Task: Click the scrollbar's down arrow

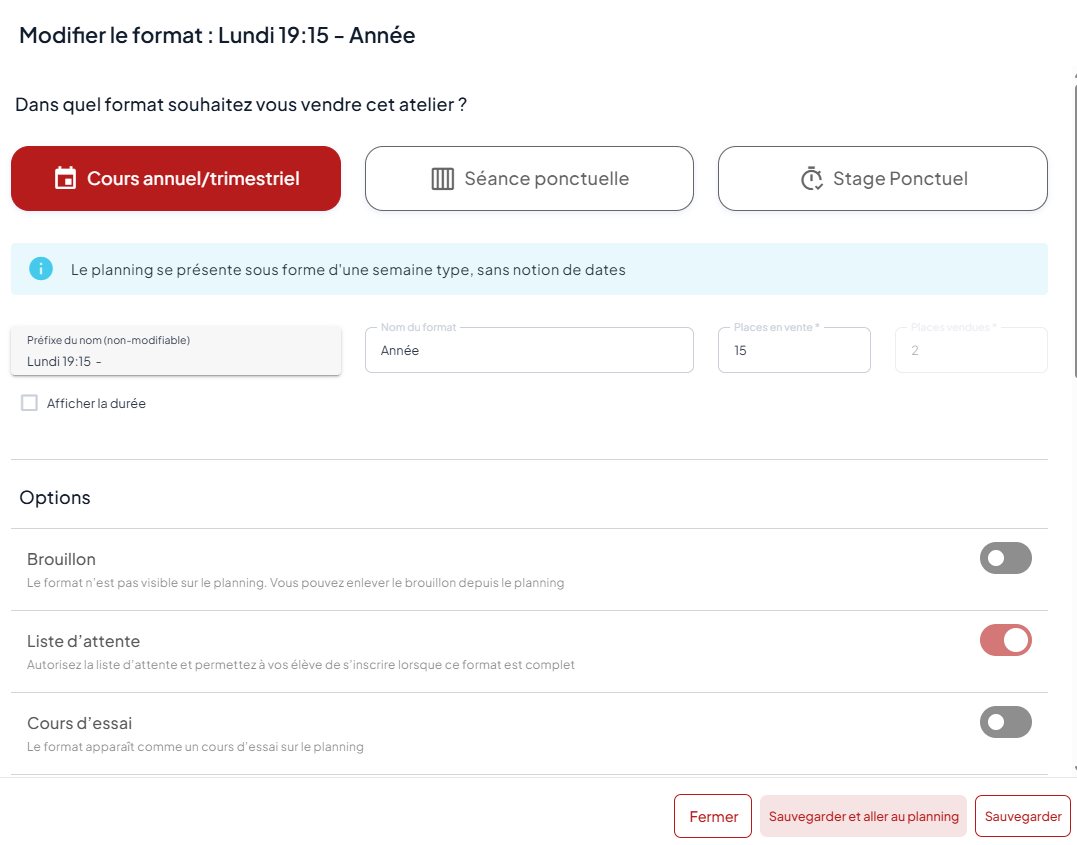Action: pos(1073,768)
